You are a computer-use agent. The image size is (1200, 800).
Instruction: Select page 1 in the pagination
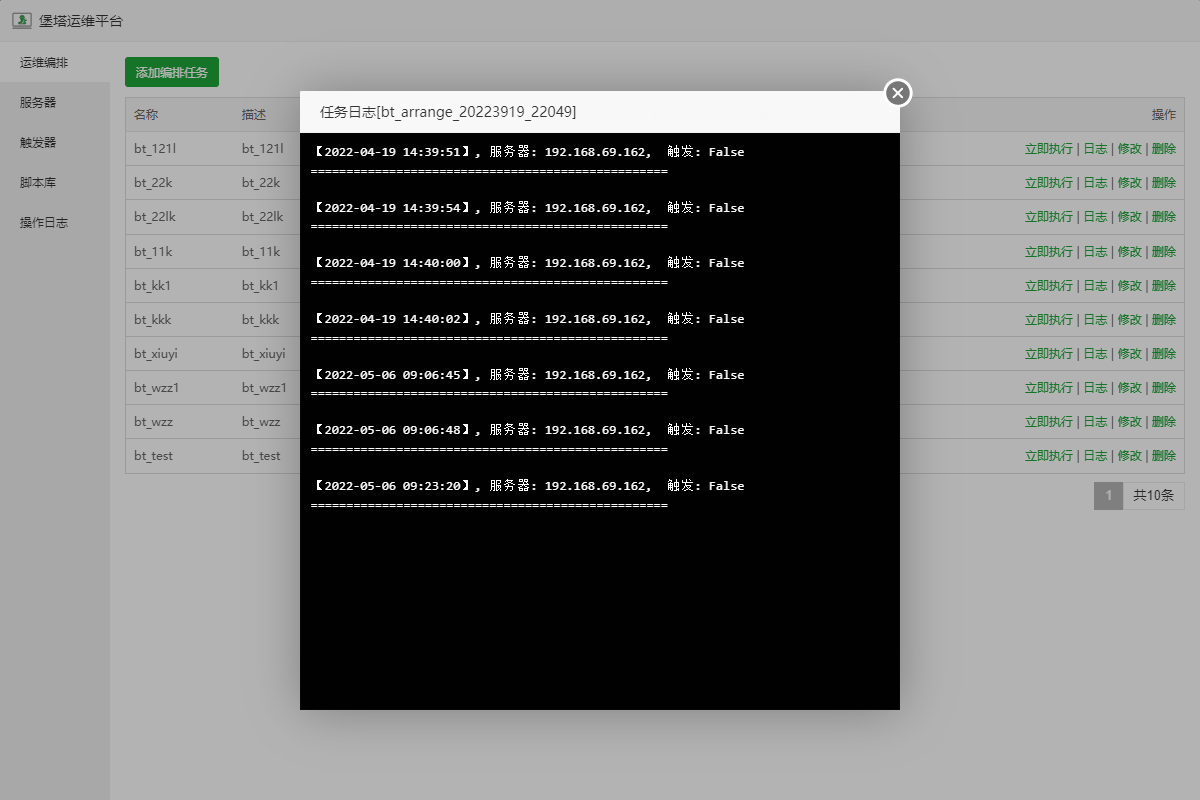[x=1108, y=496]
